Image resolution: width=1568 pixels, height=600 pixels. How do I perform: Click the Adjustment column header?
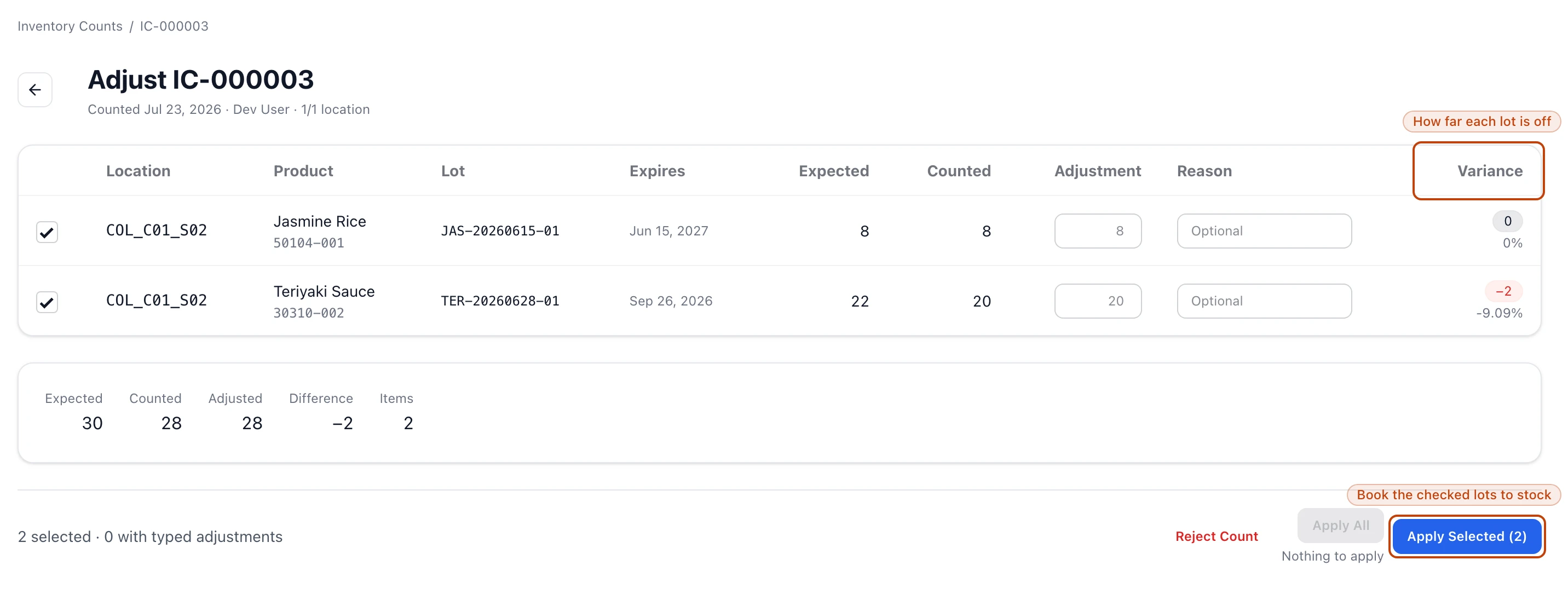point(1098,171)
